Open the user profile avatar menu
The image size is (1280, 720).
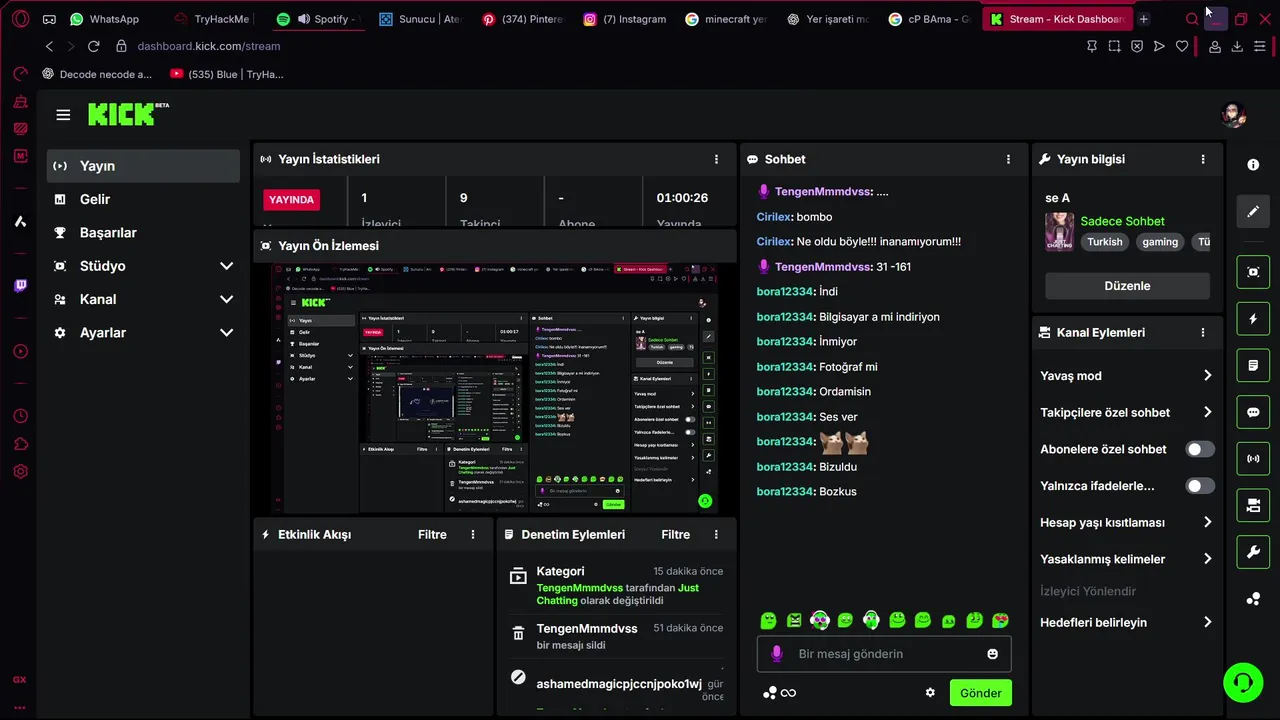(1234, 115)
